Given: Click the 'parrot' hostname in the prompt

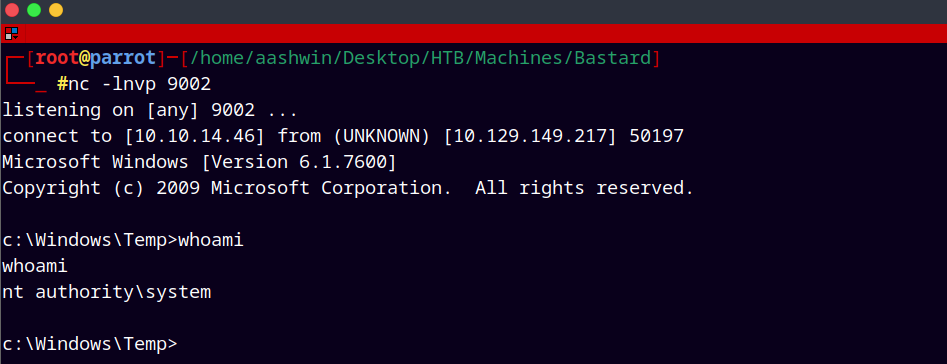Looking at the screenshot, I should 123,58.
